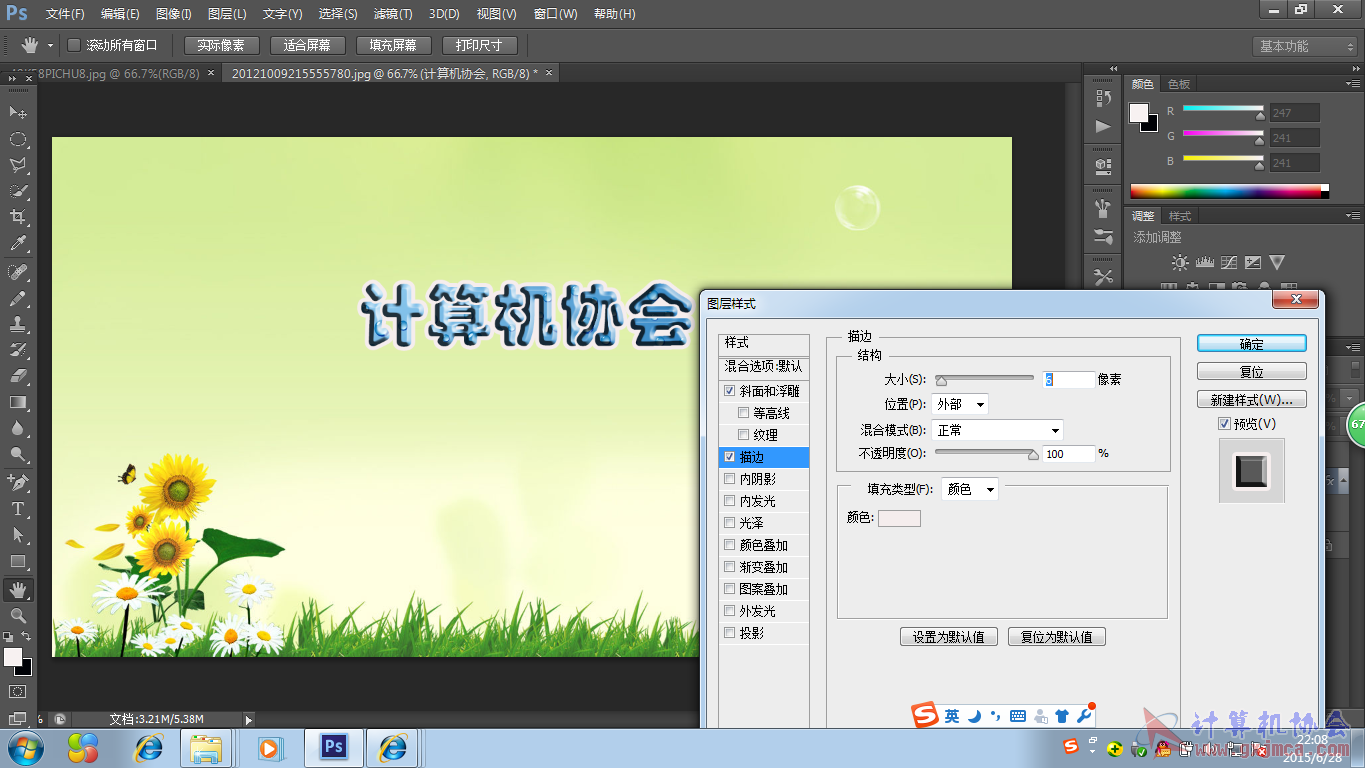Select the Horizontal Type tool
Viewport: 1365px width, 768px height.
[x=18, y=509]
